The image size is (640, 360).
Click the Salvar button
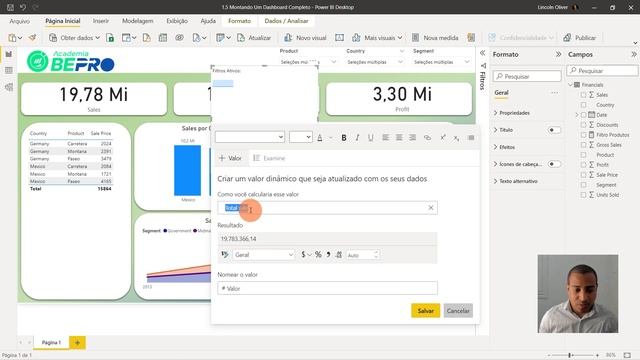[425, 311]
